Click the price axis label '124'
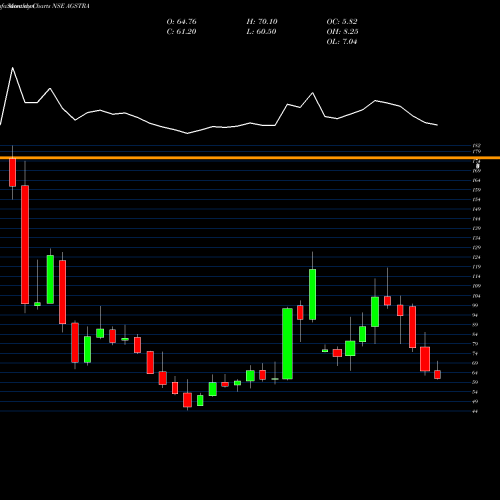Image resolution: width=500 pixels, height=500 pixels. click(477, 257)
